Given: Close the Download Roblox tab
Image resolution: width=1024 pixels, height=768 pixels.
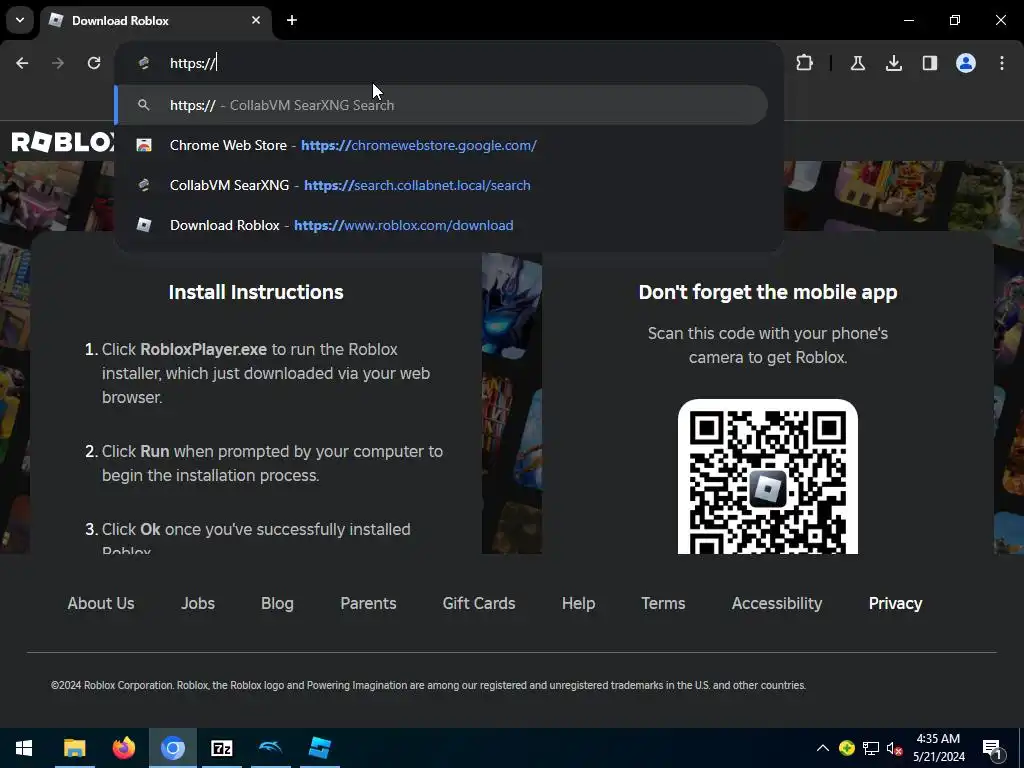Looking at the screenshot, I should [x=256, y=20].
